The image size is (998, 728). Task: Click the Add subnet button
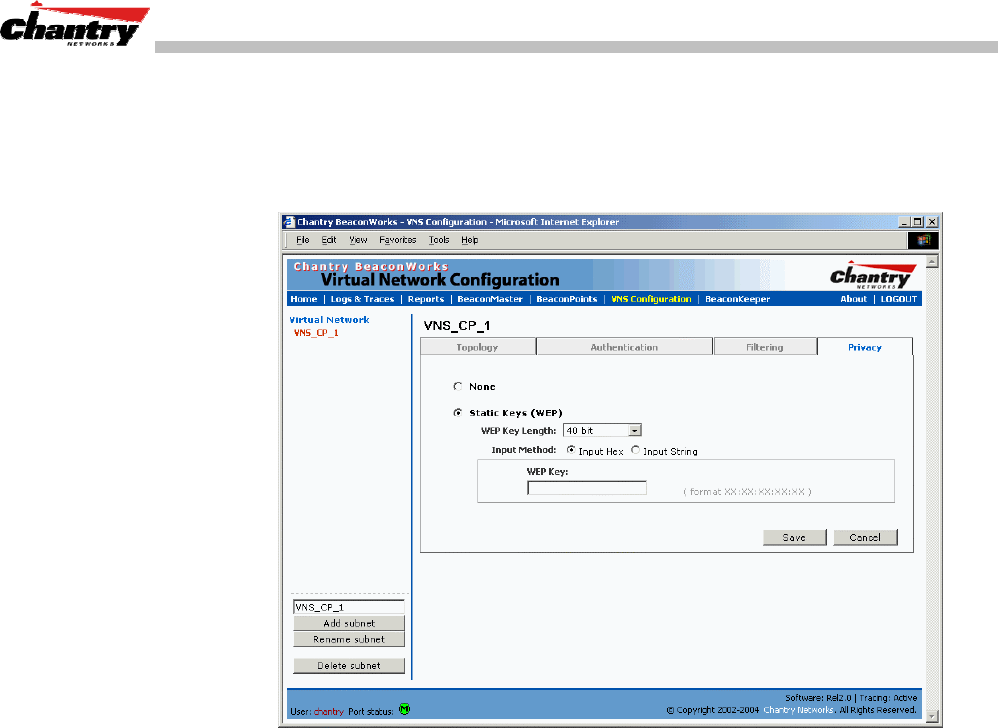tap(349, 623)
